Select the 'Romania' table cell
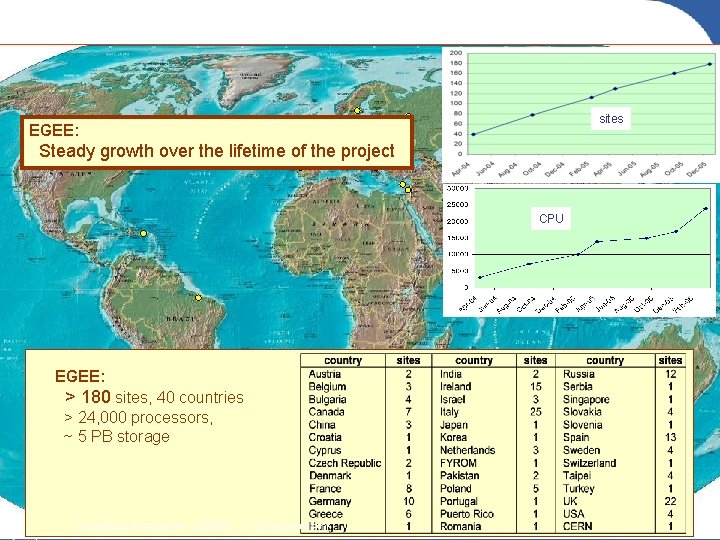This screenshot has width=720, height=540. (460, 526)
